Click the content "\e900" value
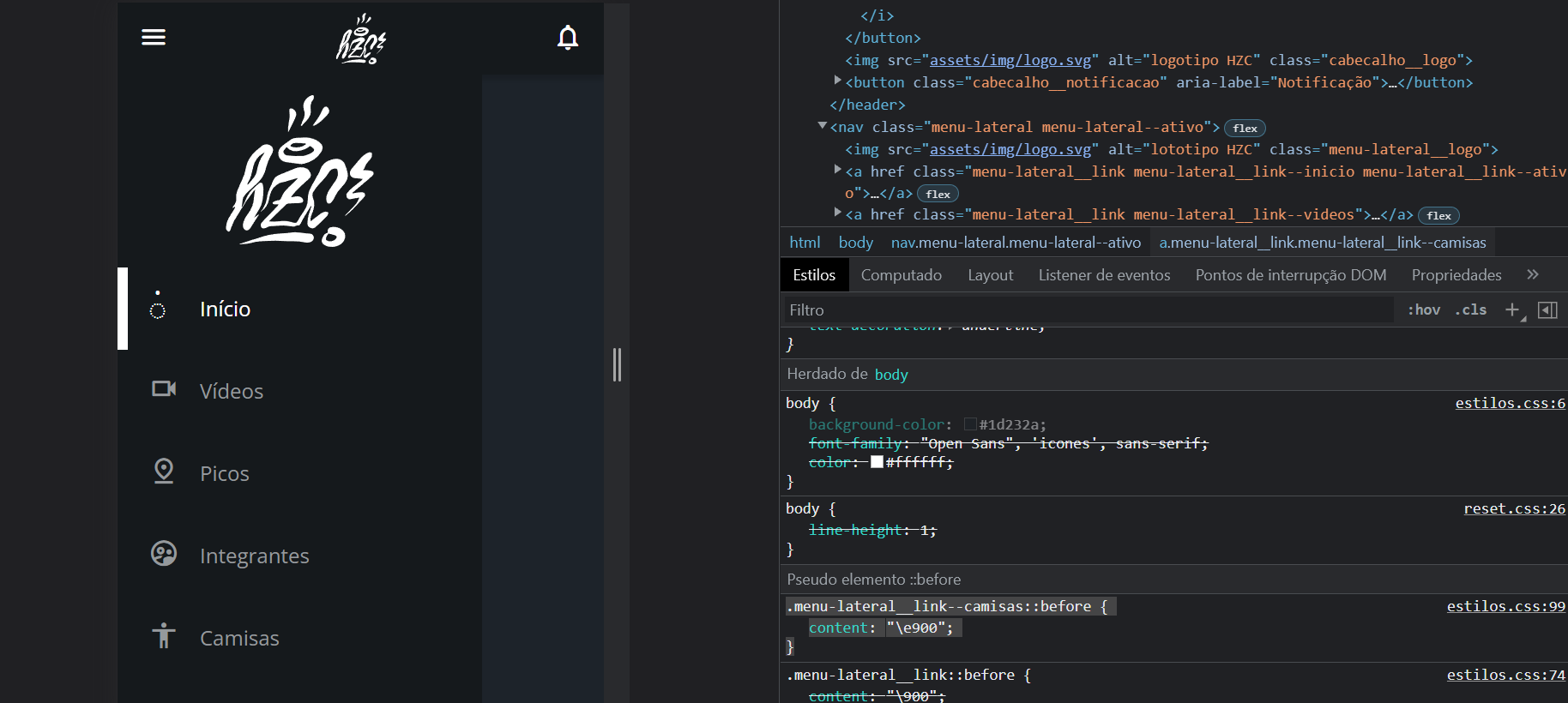Screen dimensions: 1568x703 [916, 628]
